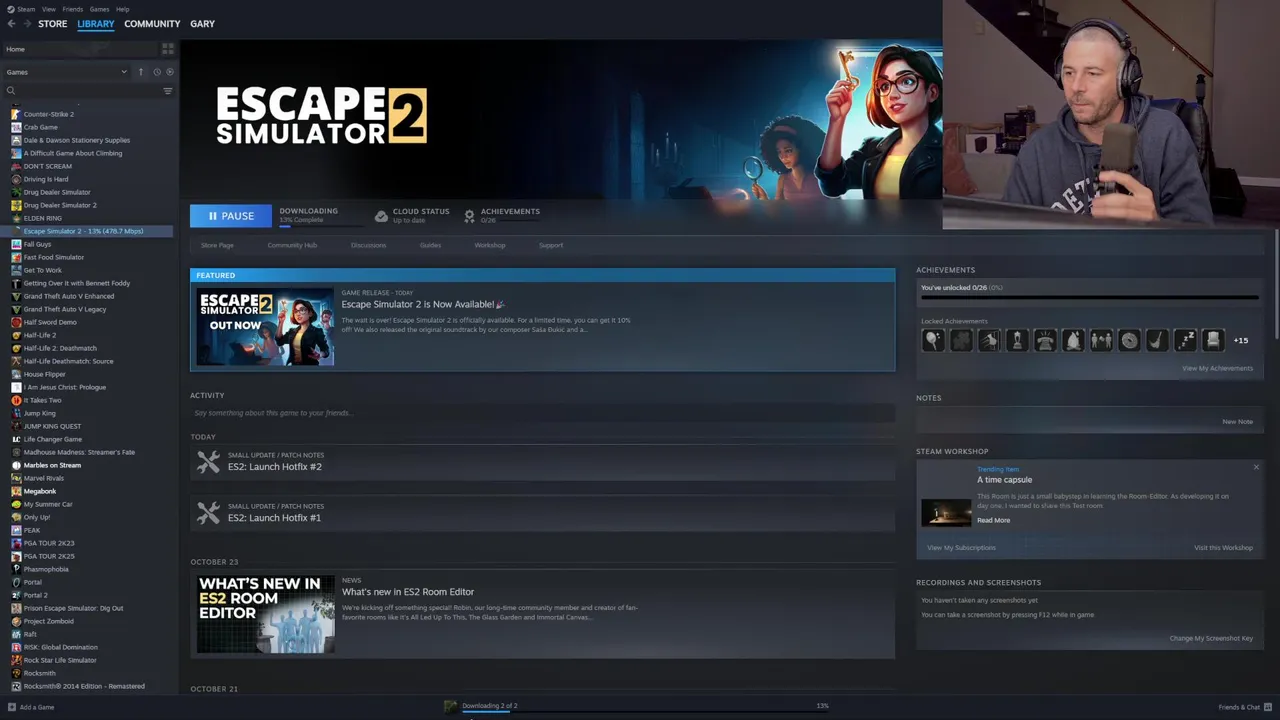The image size is (1280, 720).
Task: Click the recent activity clock icon
Action: click(x=157, y=72)
